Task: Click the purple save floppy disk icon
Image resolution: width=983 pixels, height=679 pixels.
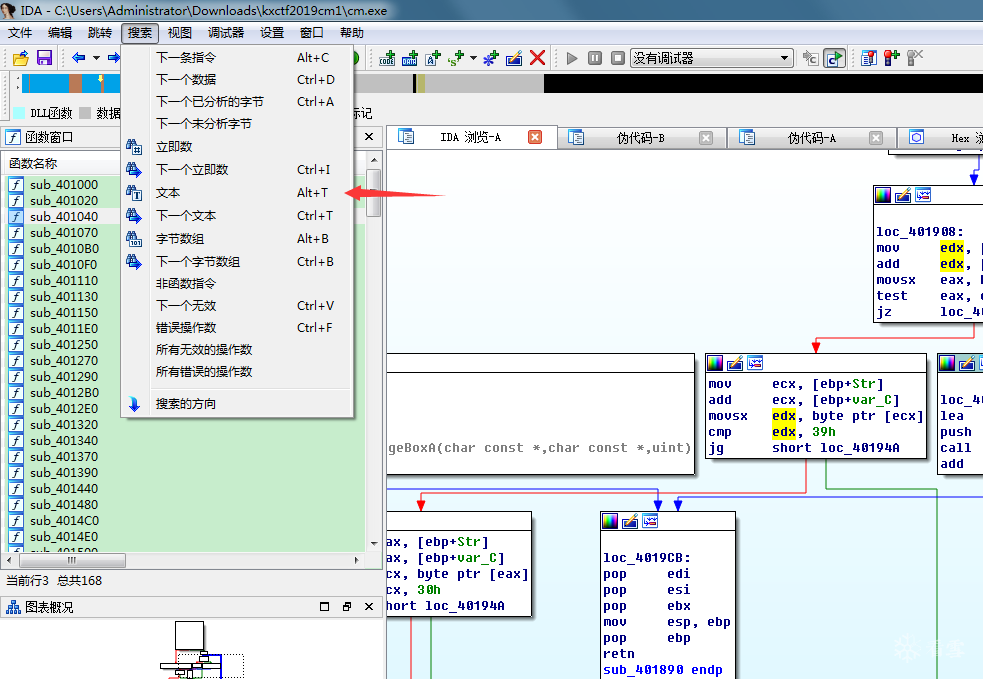Action: (x=45, y=58)
